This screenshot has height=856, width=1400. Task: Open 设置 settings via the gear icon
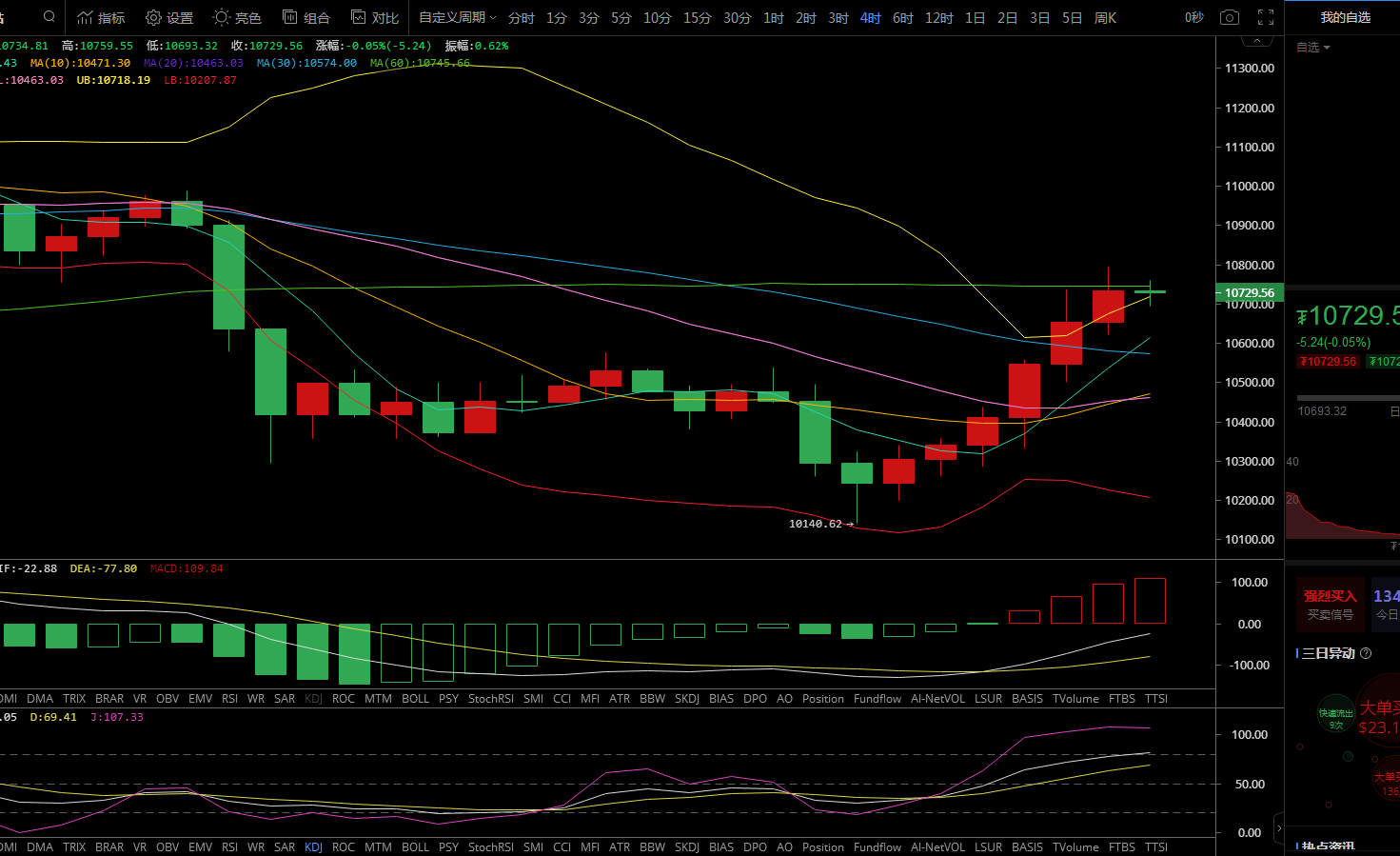pyautogui.click(x=169, y=17)
